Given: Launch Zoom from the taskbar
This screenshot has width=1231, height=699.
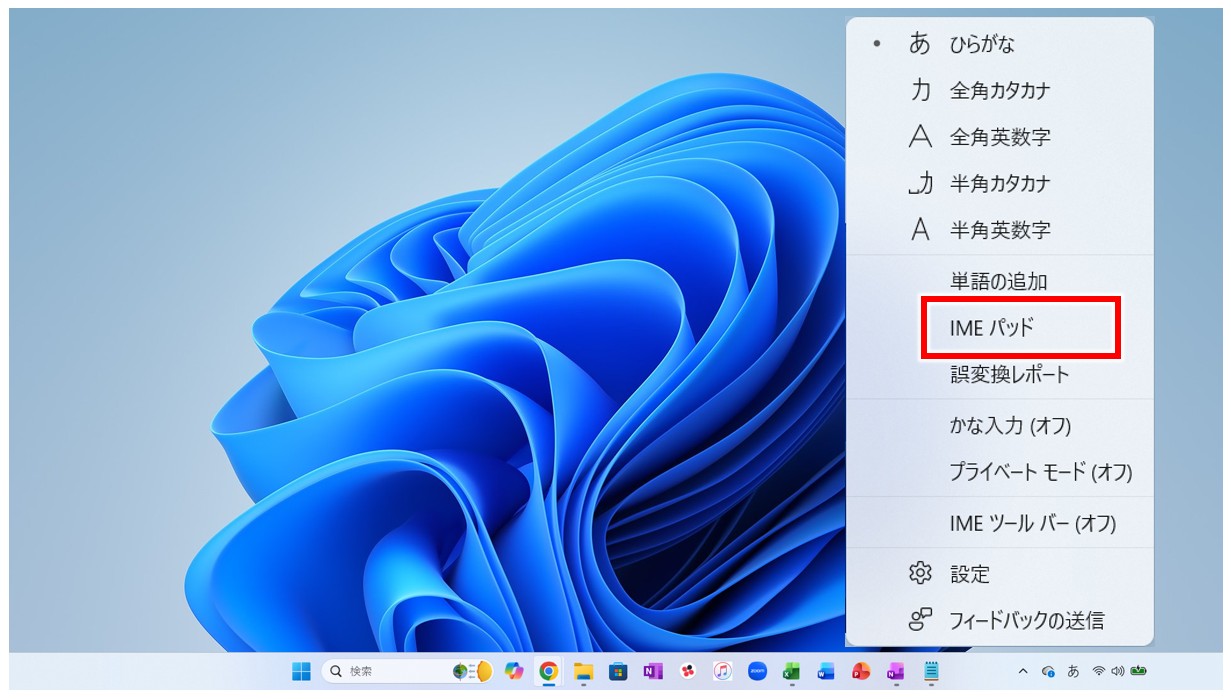Looking at the screenshot, I should click(x=757, y=671).
